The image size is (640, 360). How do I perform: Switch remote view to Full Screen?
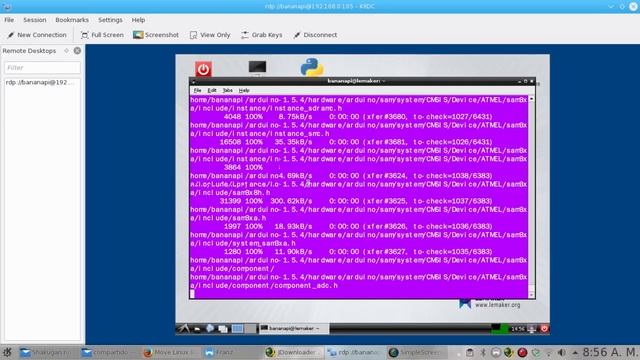[x=102, y=35]
